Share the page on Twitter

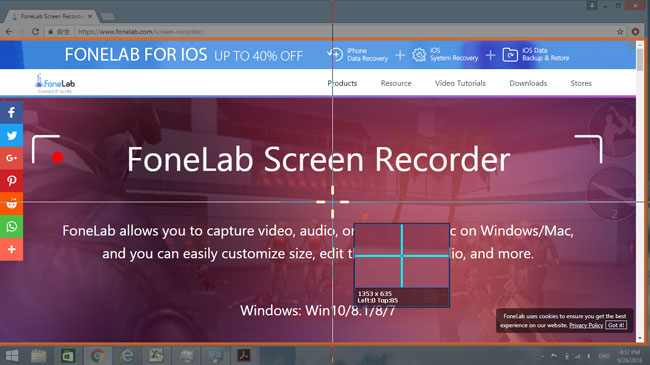[11, 135]
